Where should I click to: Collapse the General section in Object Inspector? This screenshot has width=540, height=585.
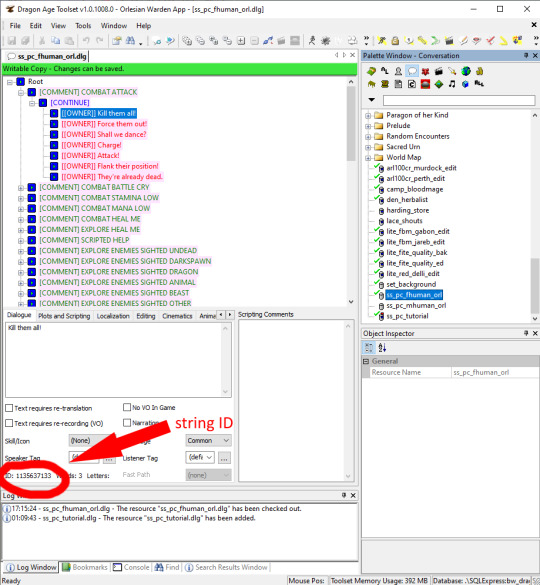tap(366, 361)
